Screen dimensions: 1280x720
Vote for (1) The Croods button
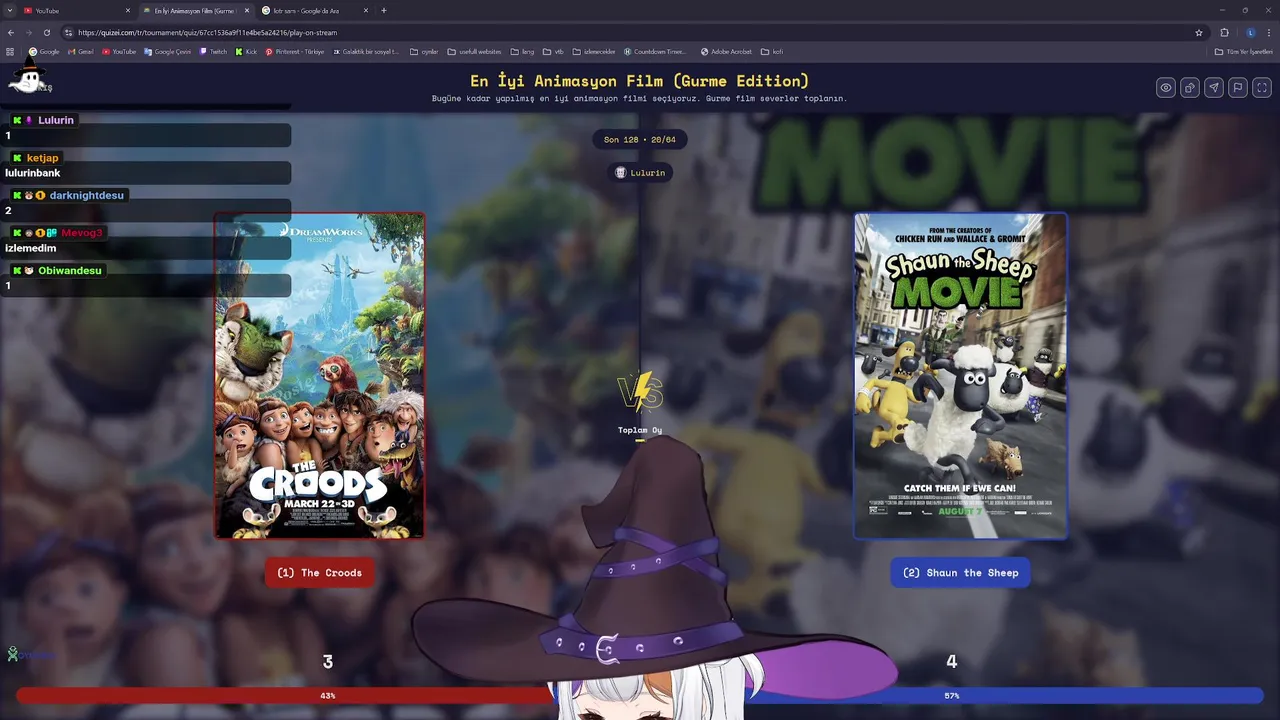coord(320,573)
